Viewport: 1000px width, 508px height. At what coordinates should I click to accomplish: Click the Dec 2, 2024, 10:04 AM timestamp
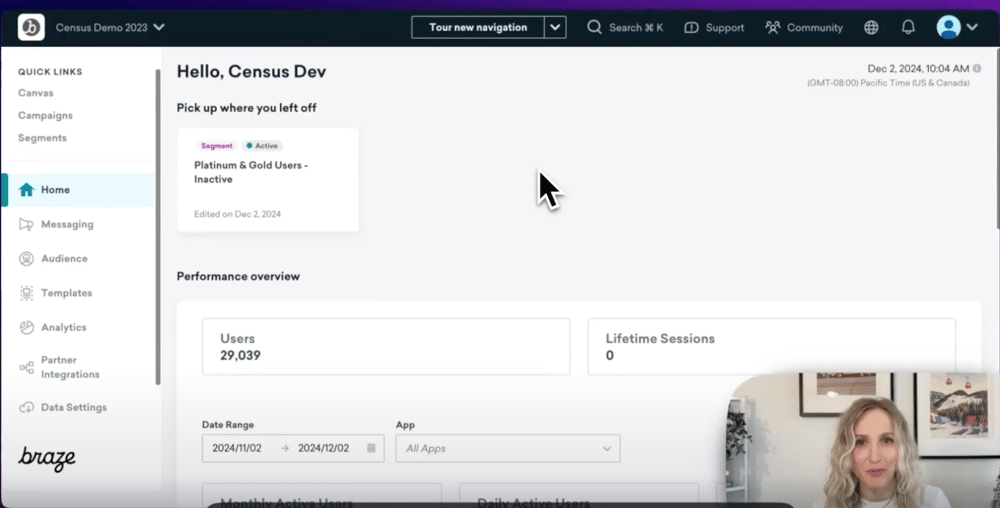tap(918, 68)
